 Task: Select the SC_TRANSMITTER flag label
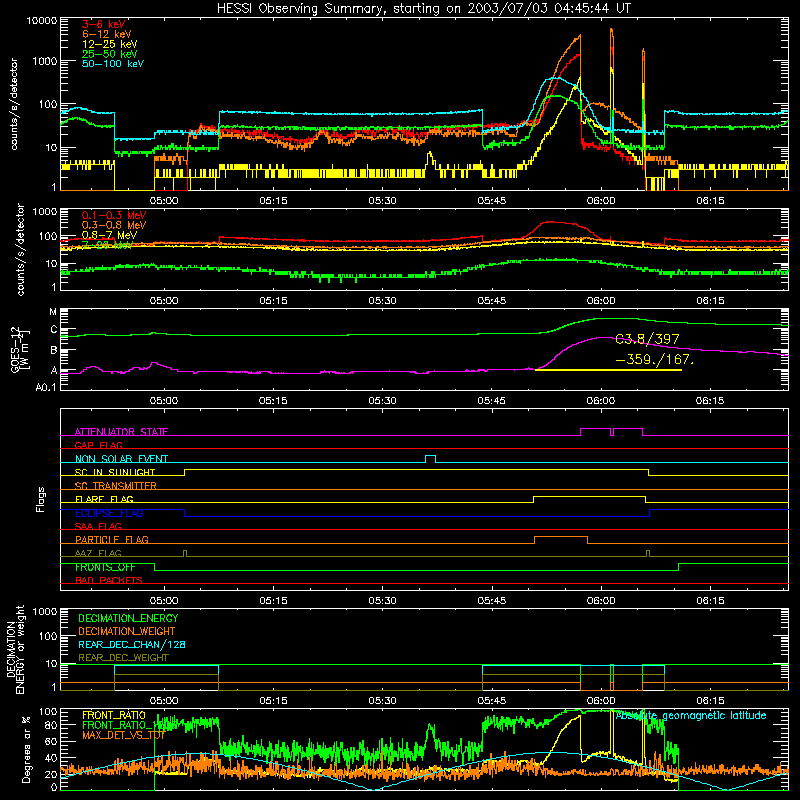(x=116, y=485)
